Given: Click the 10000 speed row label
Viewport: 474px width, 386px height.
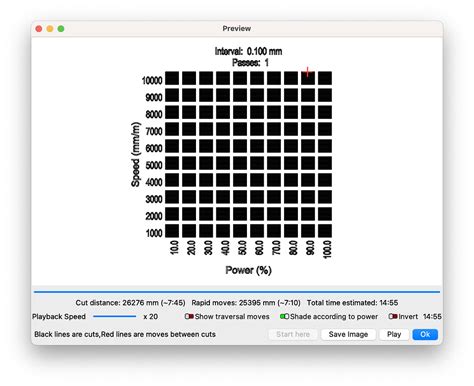Looking at the screenshot, I should [152, 80].
